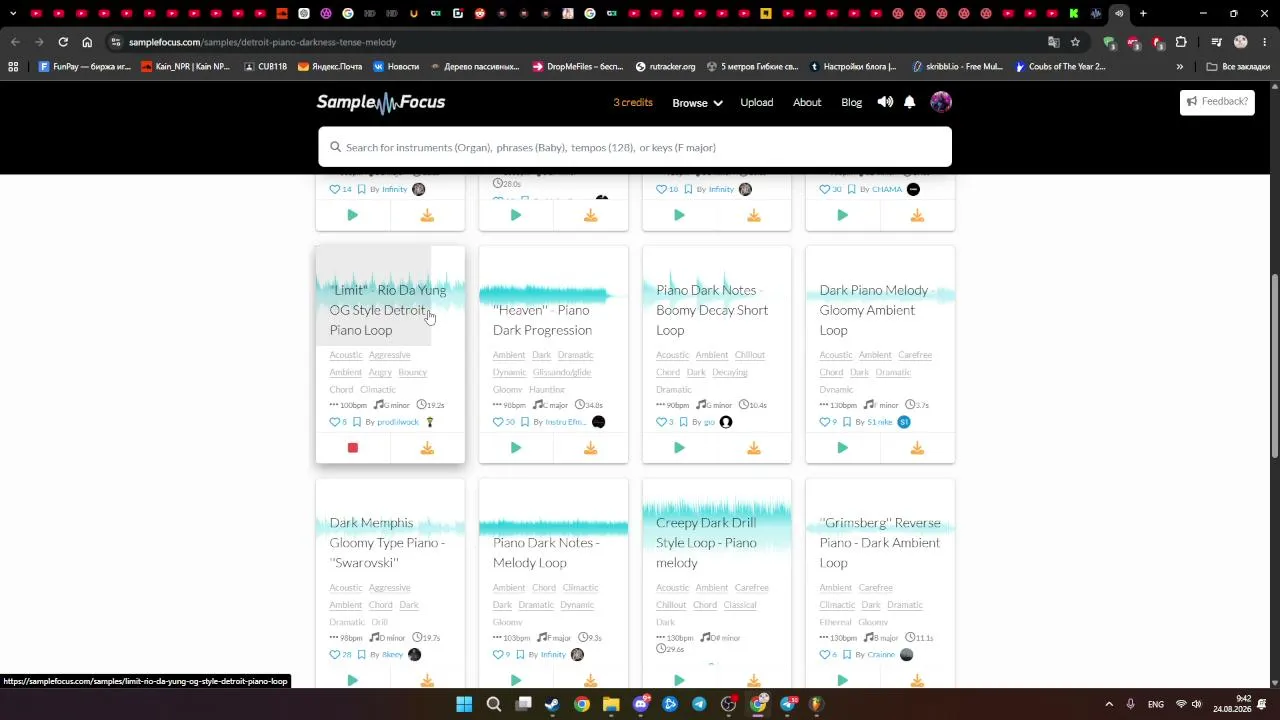This screenshot has height=720, width=1280.
Task: Like "Grimsberg" Reverse Piano sample
Action: pos(825,655)
